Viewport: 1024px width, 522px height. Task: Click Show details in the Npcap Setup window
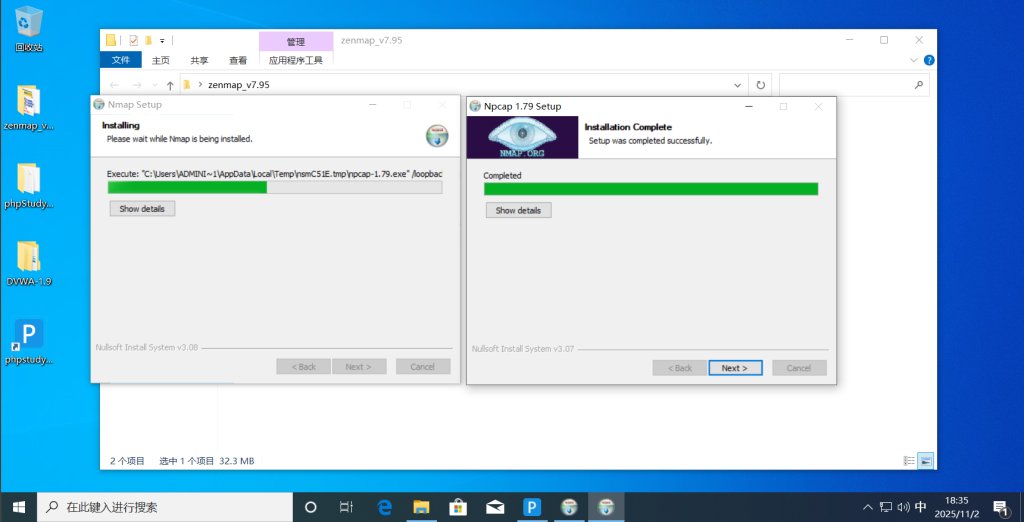point(518,211)
